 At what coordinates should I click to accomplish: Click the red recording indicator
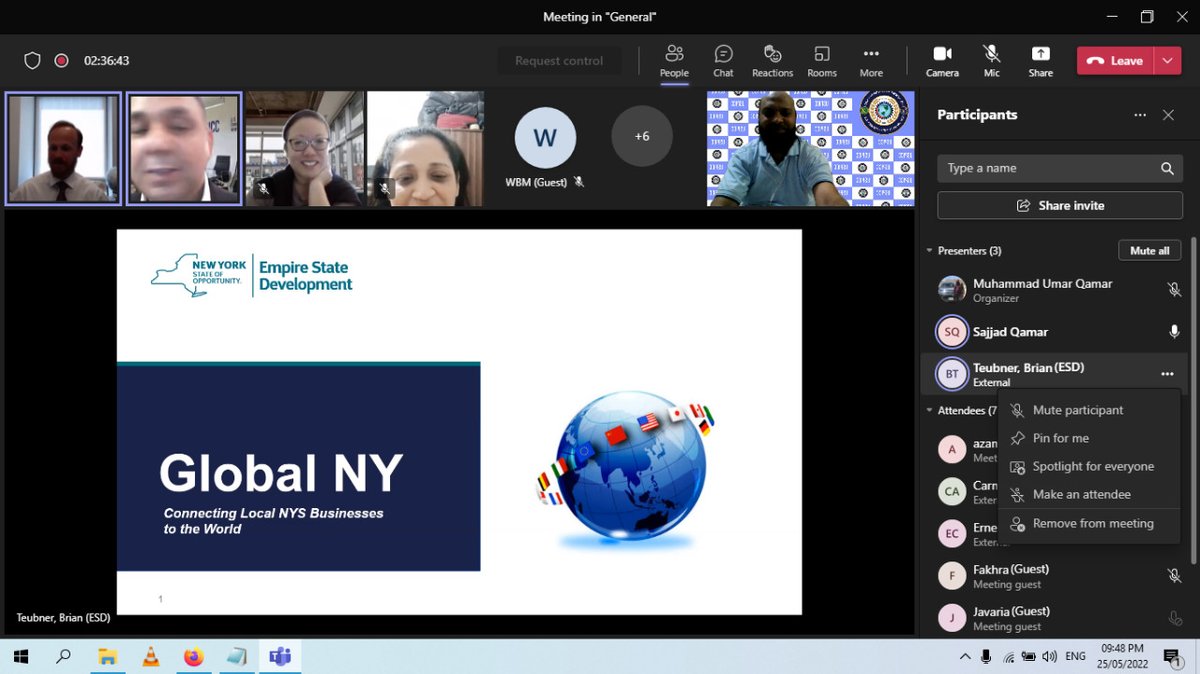coord(61,61)
